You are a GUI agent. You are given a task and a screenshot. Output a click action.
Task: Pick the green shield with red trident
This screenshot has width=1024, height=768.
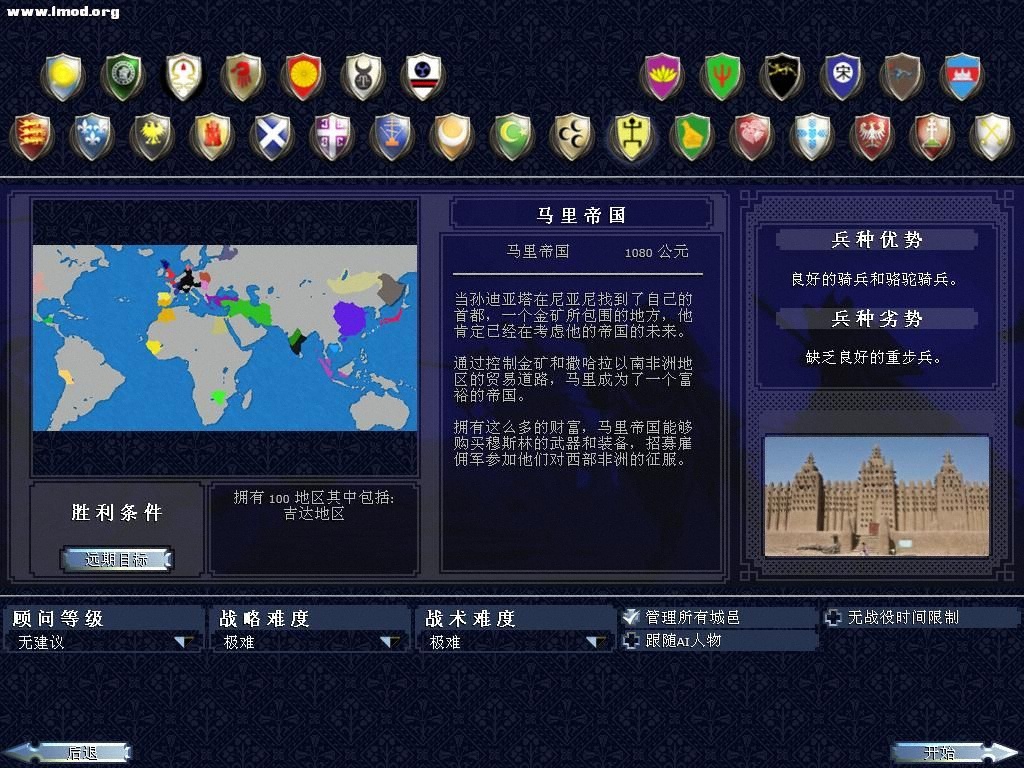[x=721, y=76]
